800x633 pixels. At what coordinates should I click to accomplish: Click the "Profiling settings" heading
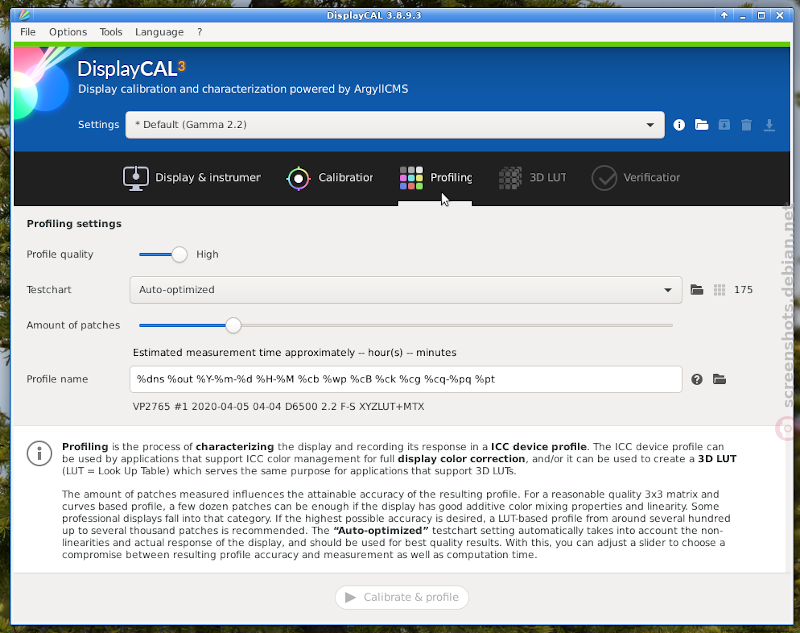74,224
